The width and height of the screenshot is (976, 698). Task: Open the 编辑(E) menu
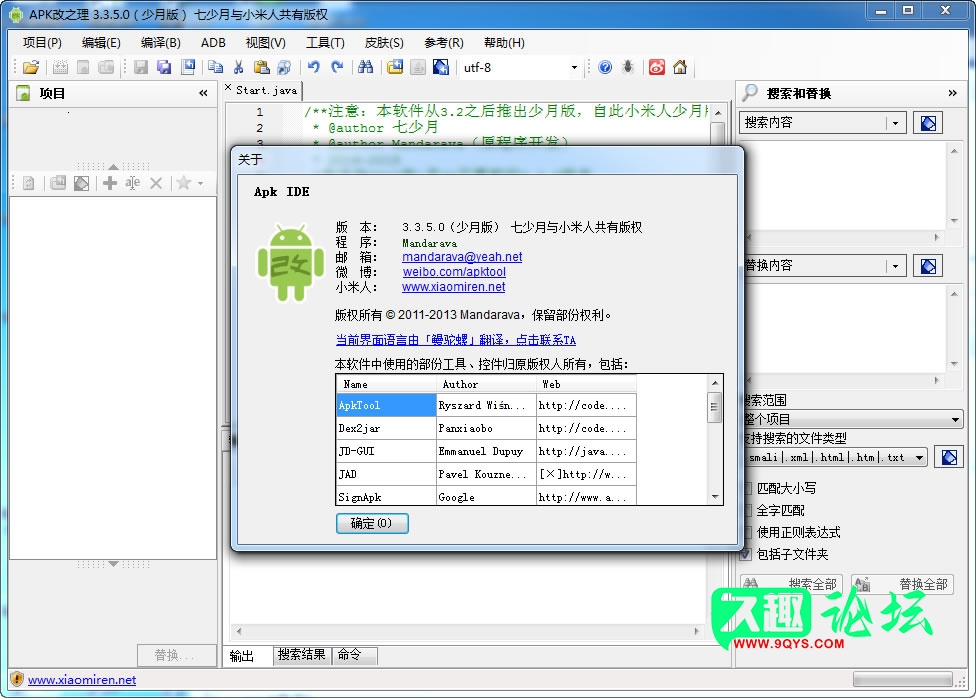click(x=101, y=42)
